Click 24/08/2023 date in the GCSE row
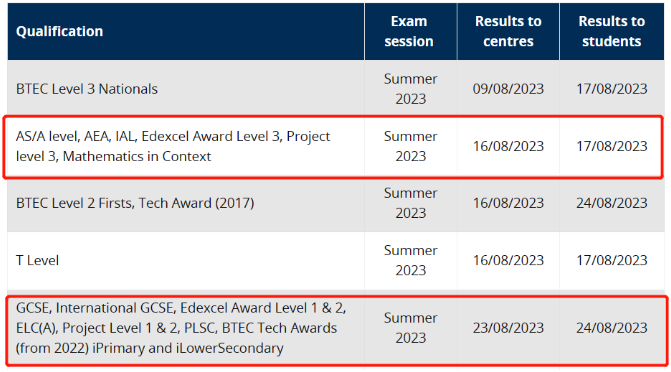671x372 pixels. click(612, 328)
